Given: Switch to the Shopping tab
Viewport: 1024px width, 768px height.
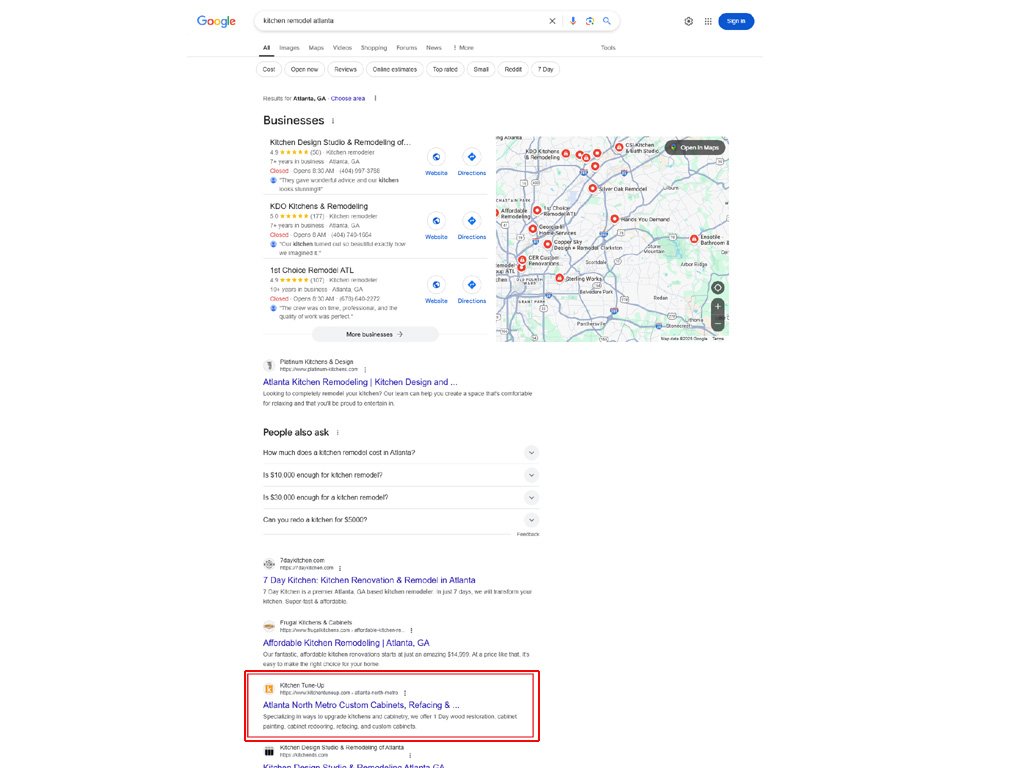Looking at the screenshot, I should pyautogui.click(x=374, y=48).
